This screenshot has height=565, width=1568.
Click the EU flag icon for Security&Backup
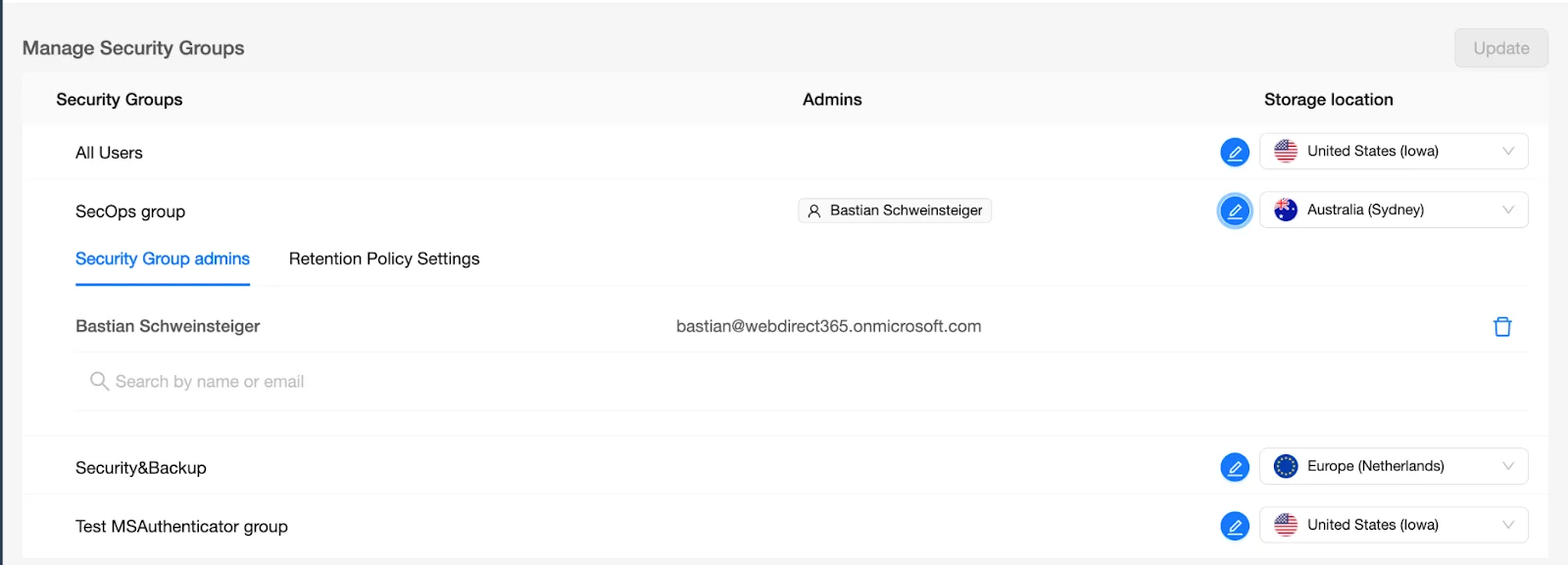[1285, 465]
